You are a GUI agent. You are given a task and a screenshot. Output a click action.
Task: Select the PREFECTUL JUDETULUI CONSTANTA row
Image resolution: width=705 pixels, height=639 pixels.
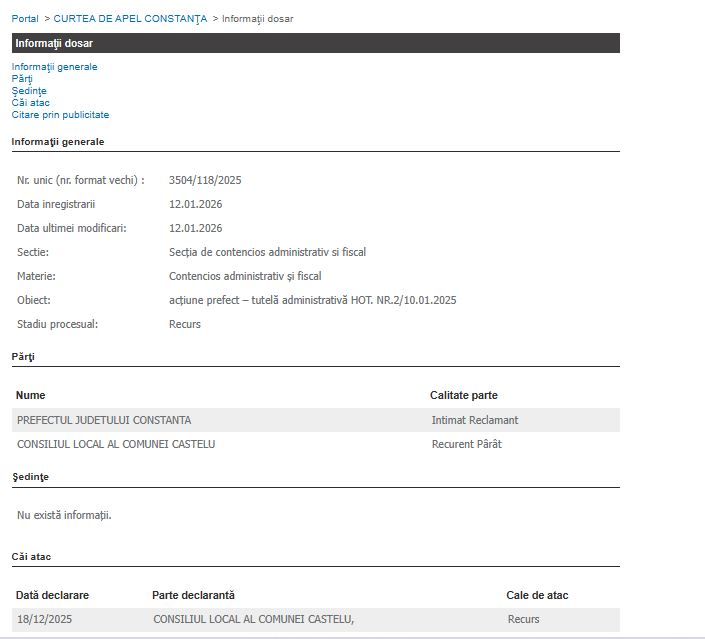(x=104, y=420)
